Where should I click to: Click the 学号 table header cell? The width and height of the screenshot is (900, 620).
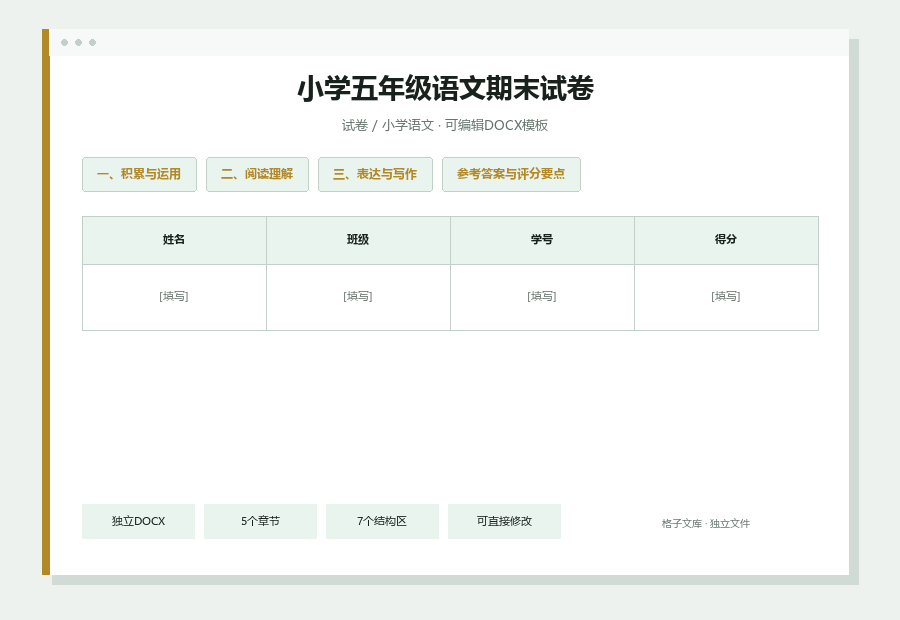tap(542, 241)
